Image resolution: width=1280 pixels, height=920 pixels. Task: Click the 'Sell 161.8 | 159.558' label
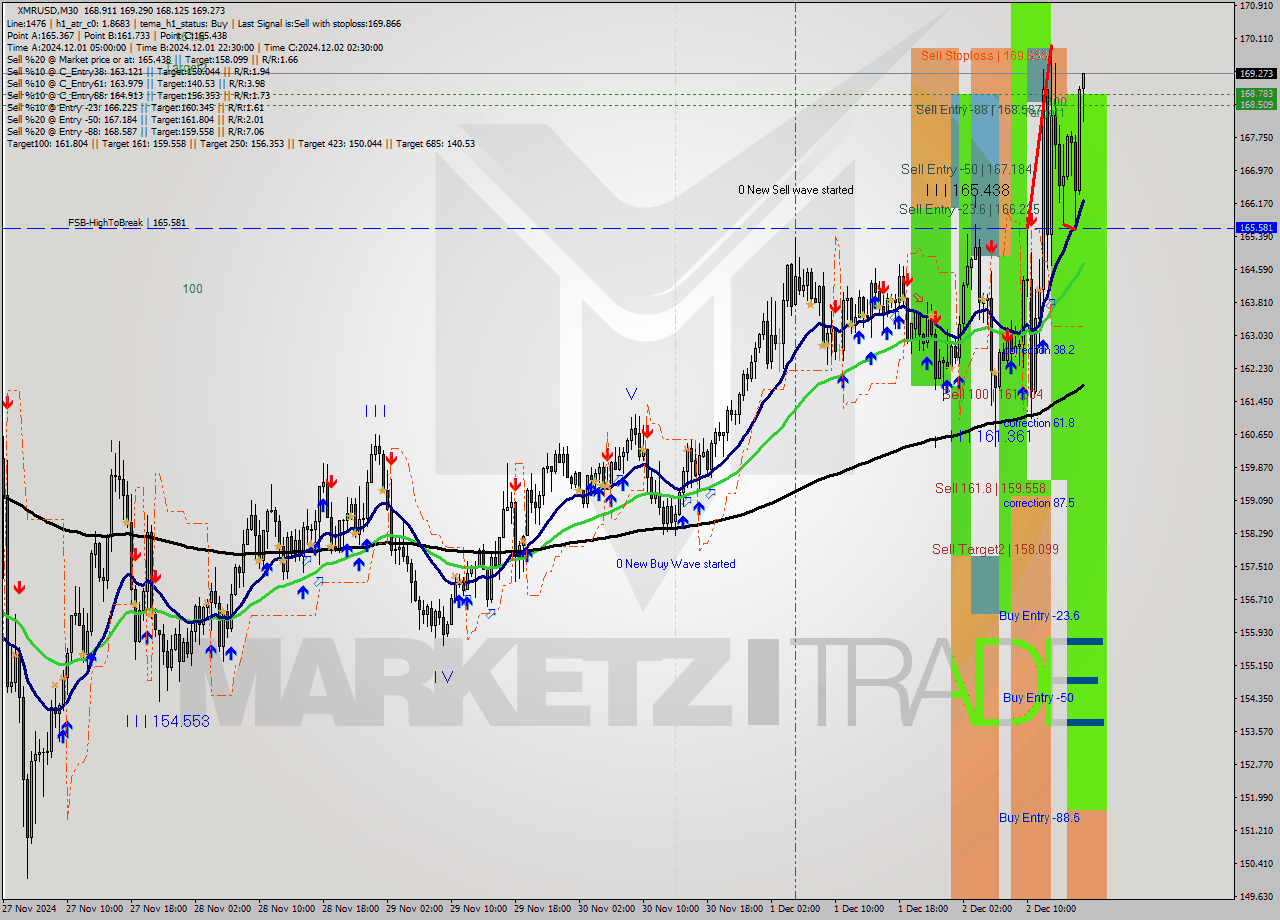point(990,488)
